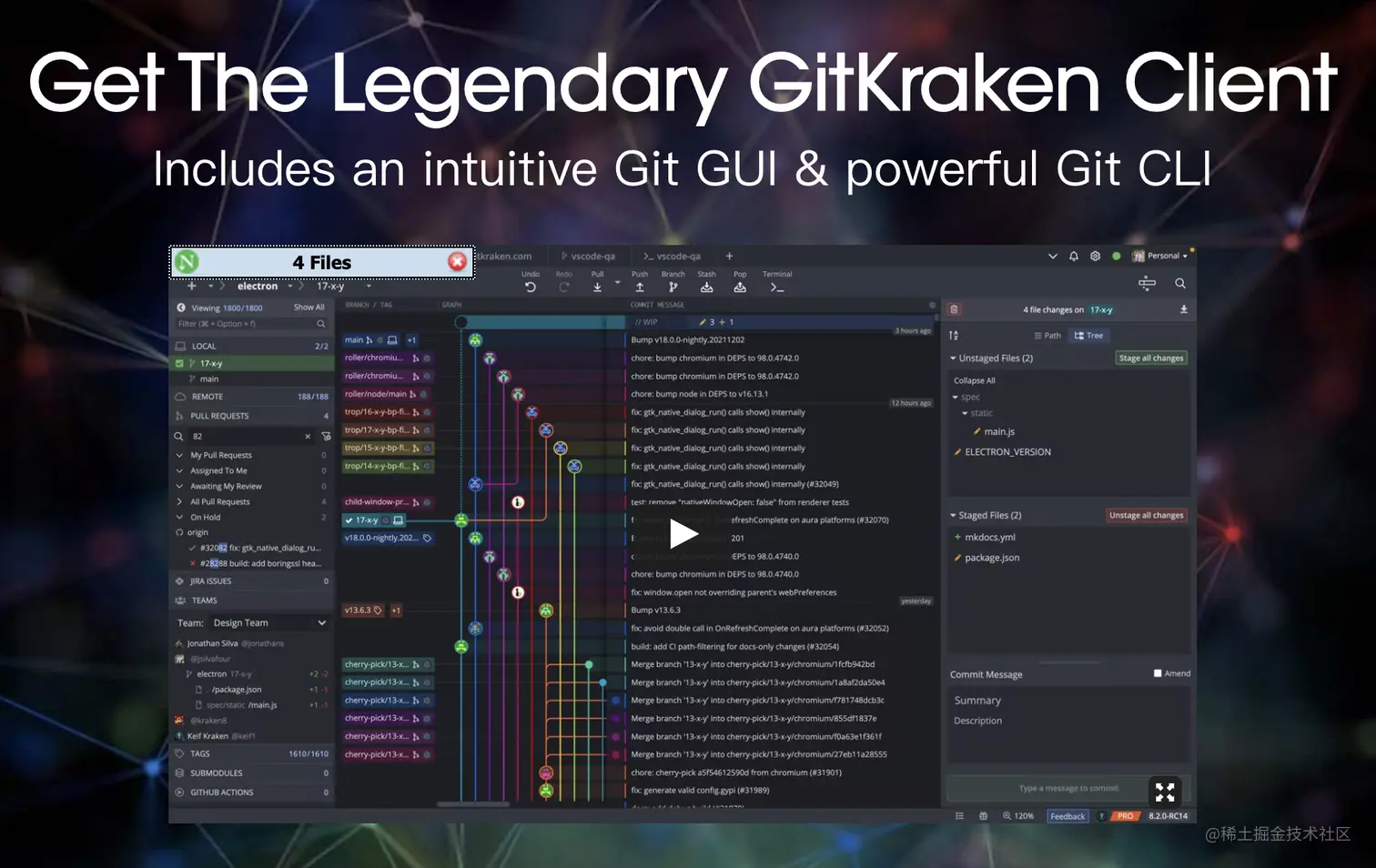The width and height of the screenshot is (1376, 868).
Task: Select main.js in unstaged files
Action: [x=998, y=431]
